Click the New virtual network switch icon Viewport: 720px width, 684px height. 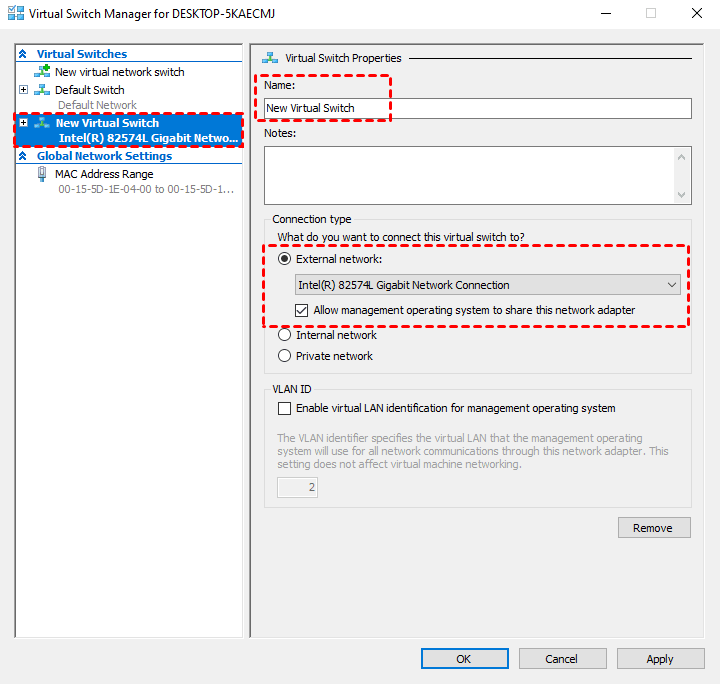pyautogui.click(x=42, y=72)
